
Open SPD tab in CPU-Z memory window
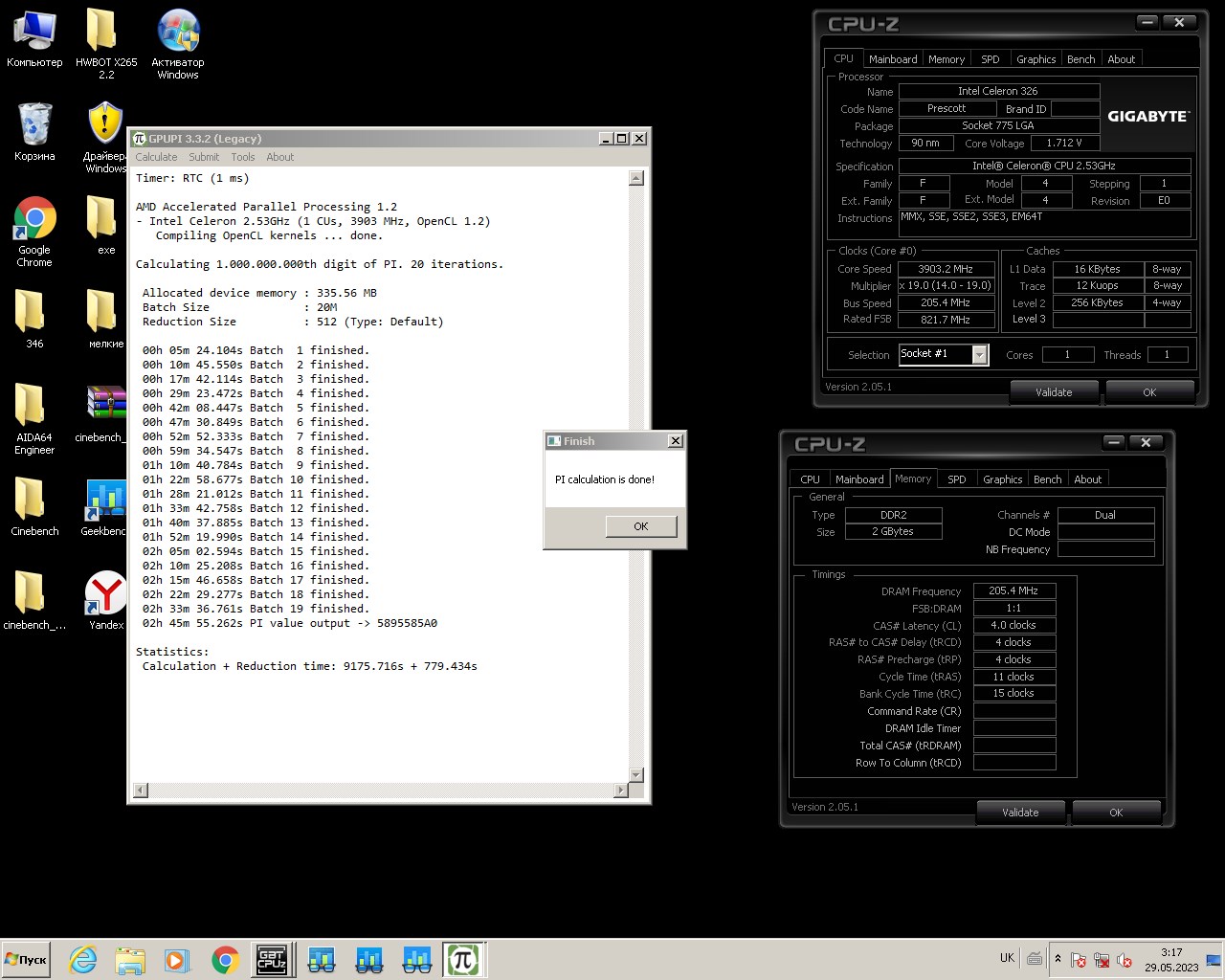(956, 479)
